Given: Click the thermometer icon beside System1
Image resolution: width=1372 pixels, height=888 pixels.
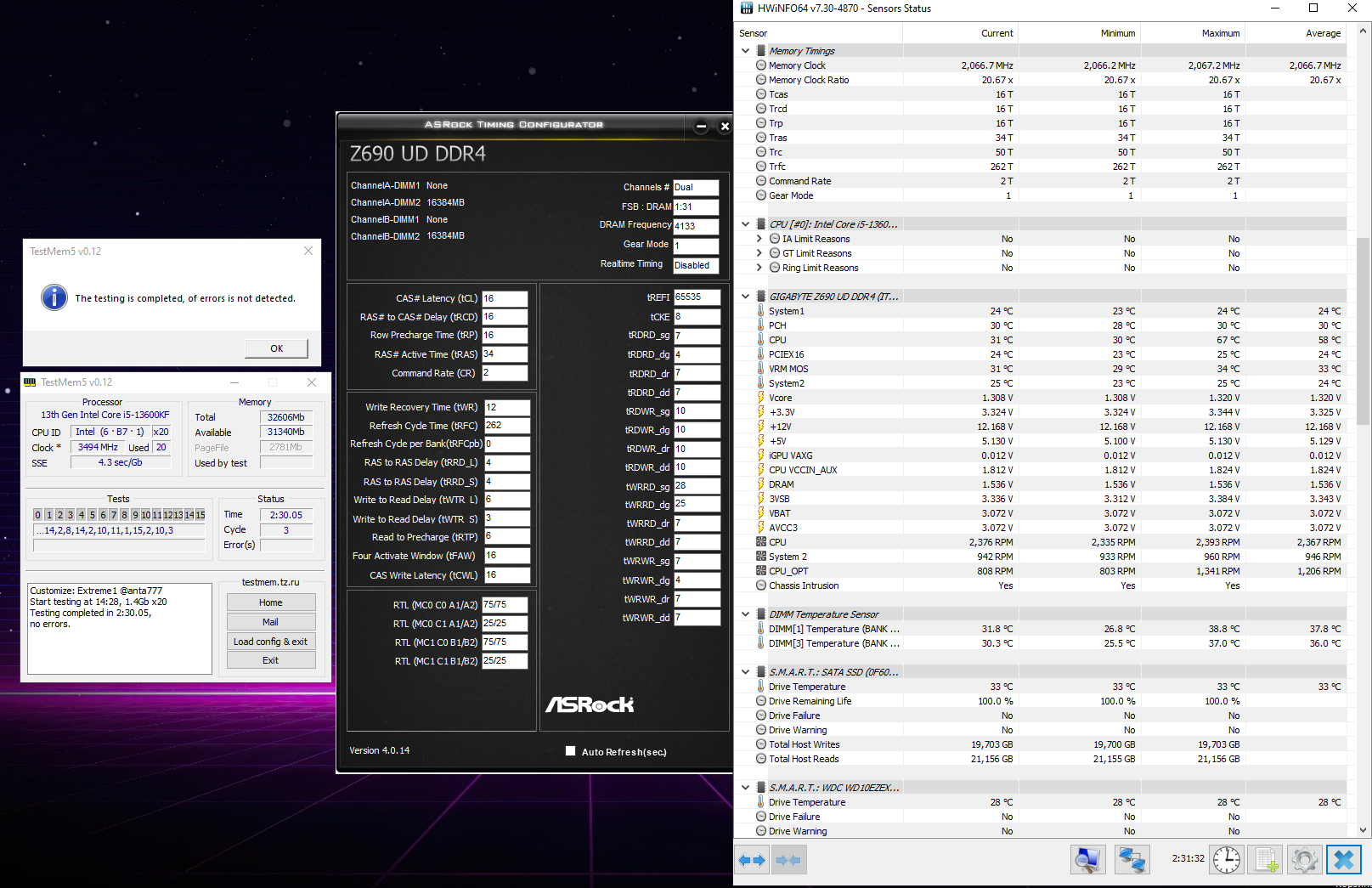Looking at the screenshot, I should point(761,311).
